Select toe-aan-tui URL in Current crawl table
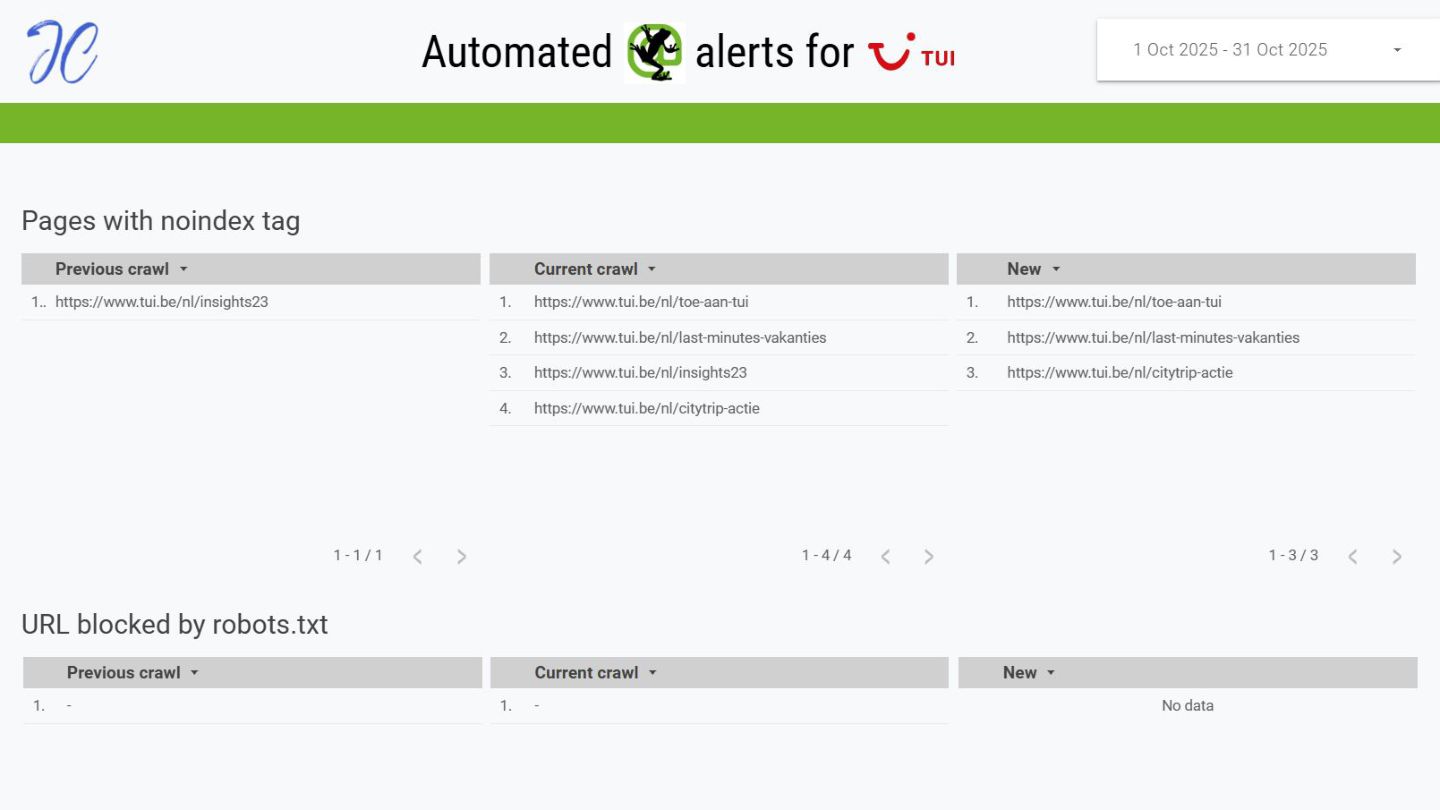The height and width of the screenshot is (810, 1440). click(x=641, y=302)
